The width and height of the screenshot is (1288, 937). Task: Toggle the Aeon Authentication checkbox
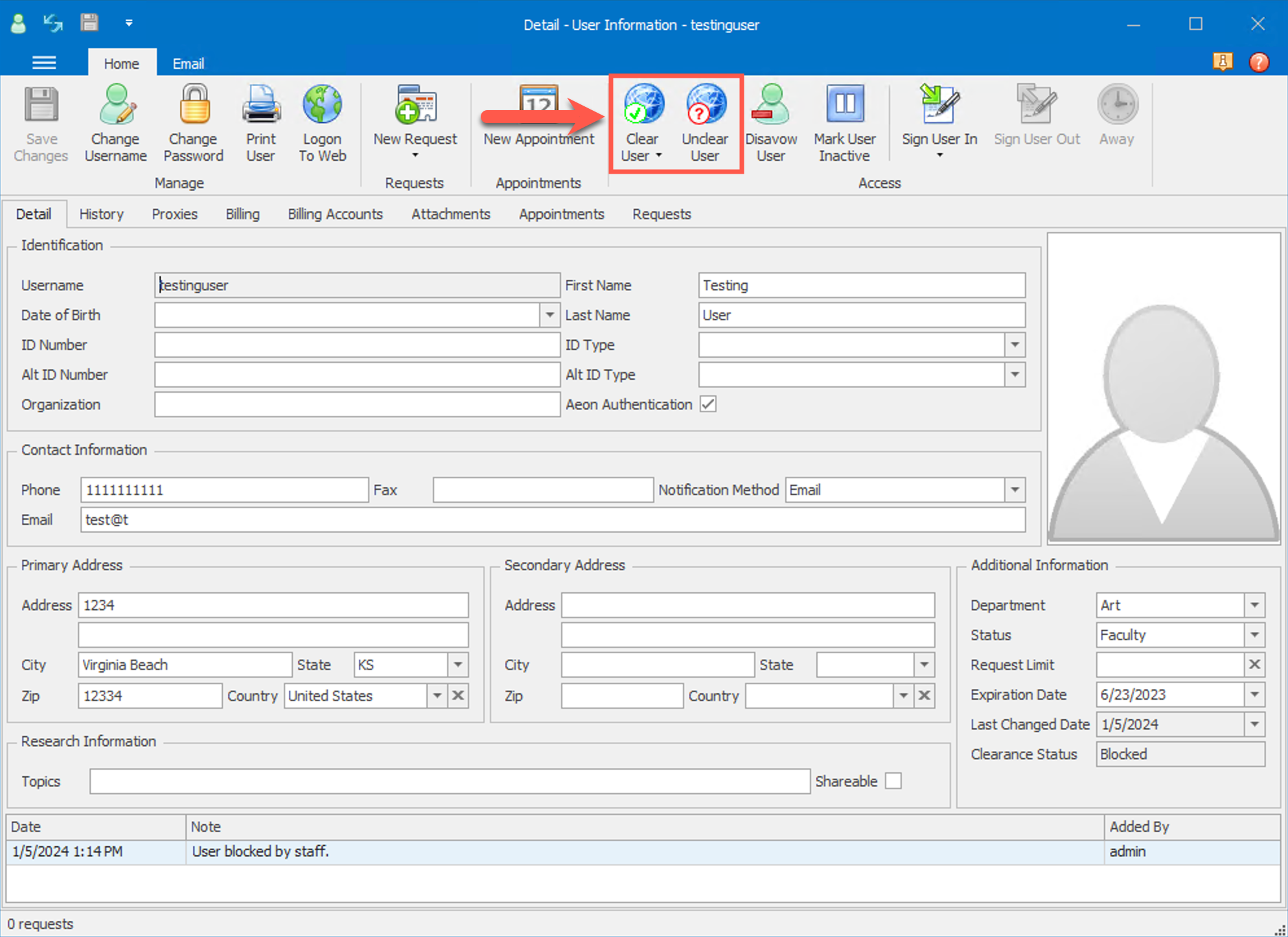(708, 404)
